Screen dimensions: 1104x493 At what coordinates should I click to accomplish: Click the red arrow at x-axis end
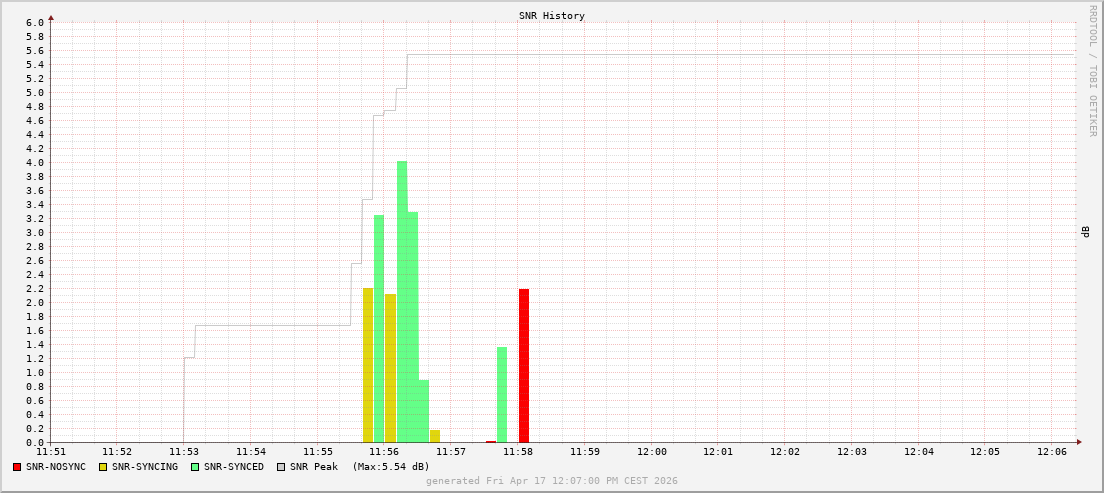tap(1079, 442)
